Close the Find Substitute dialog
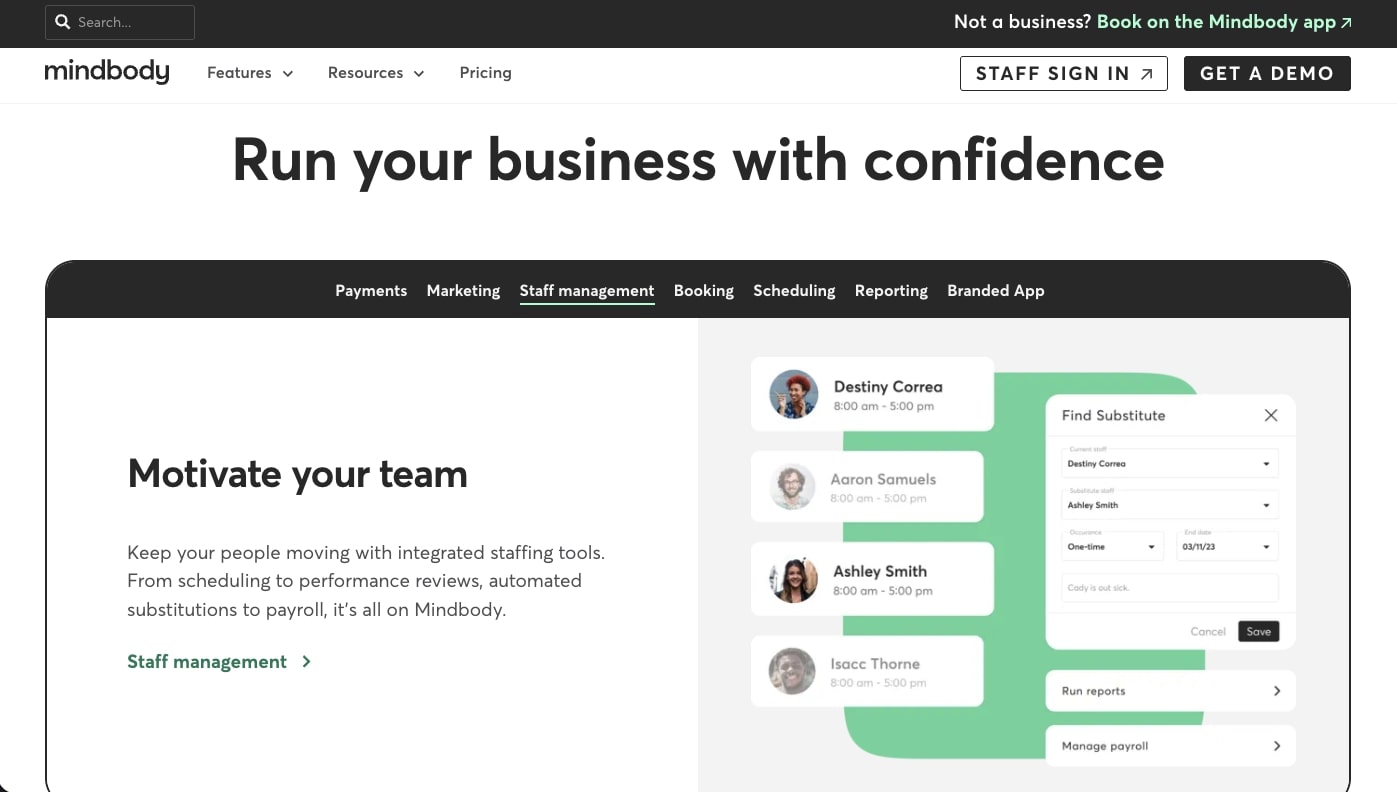 pos(1271,415)
